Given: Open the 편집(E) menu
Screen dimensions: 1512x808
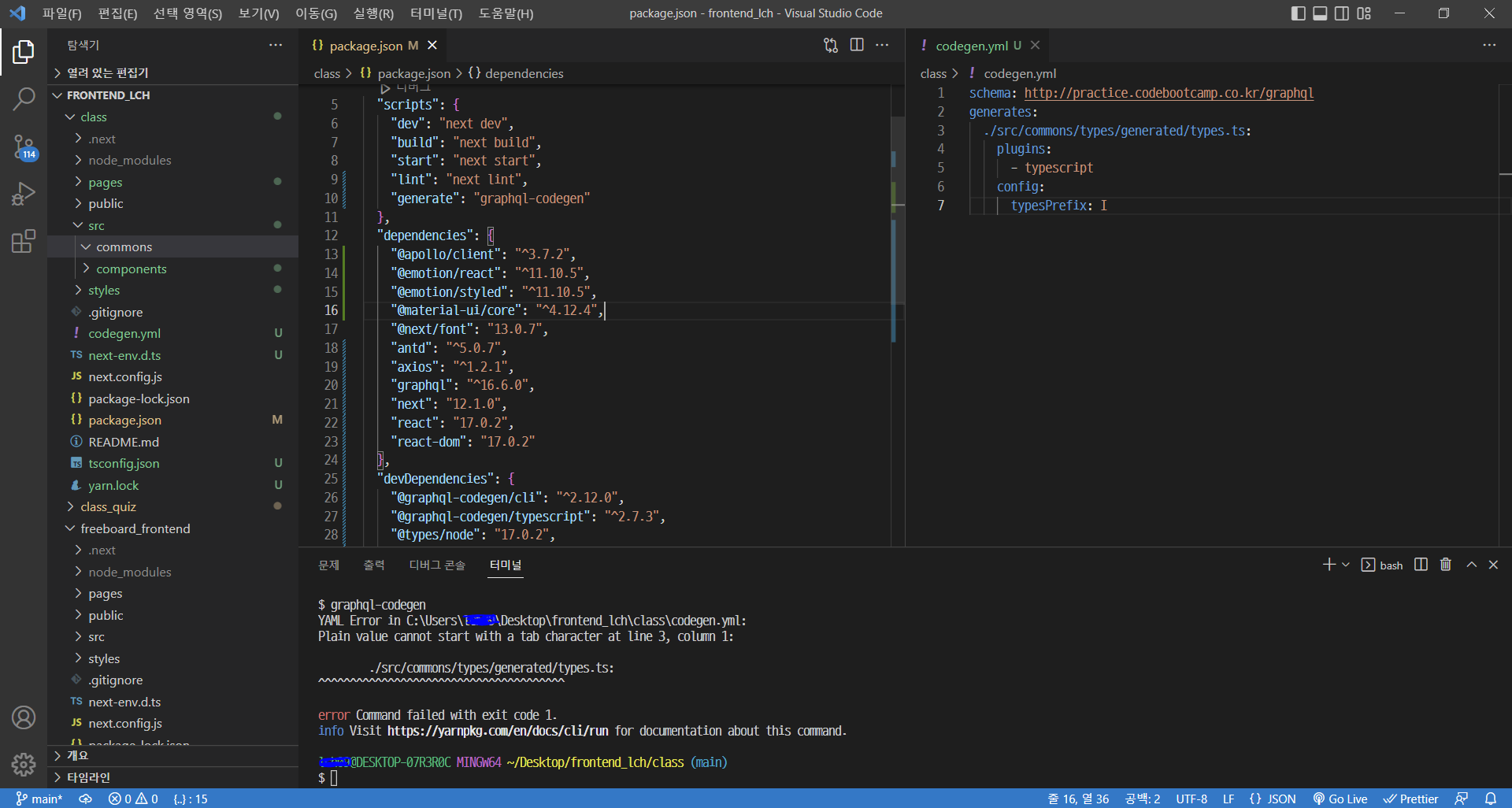Looking at the screenshot, I should tap(117, 13).
